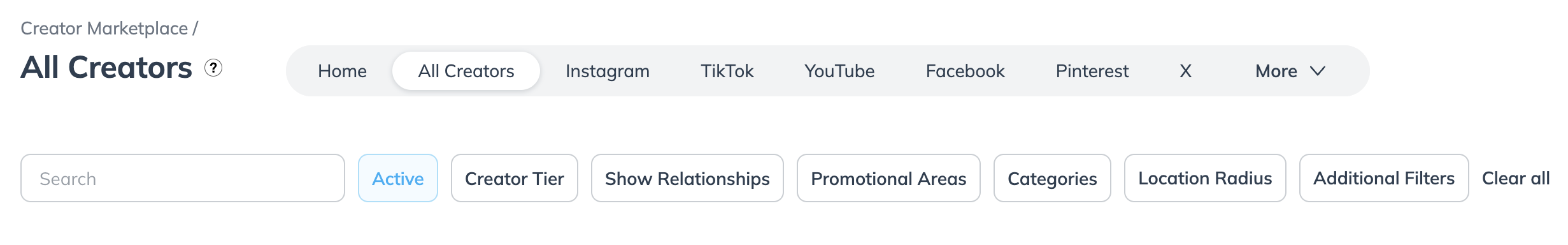Open the Creator Tier filter
The height and width of the screenshot is (245, 1568).
(515, 178)
